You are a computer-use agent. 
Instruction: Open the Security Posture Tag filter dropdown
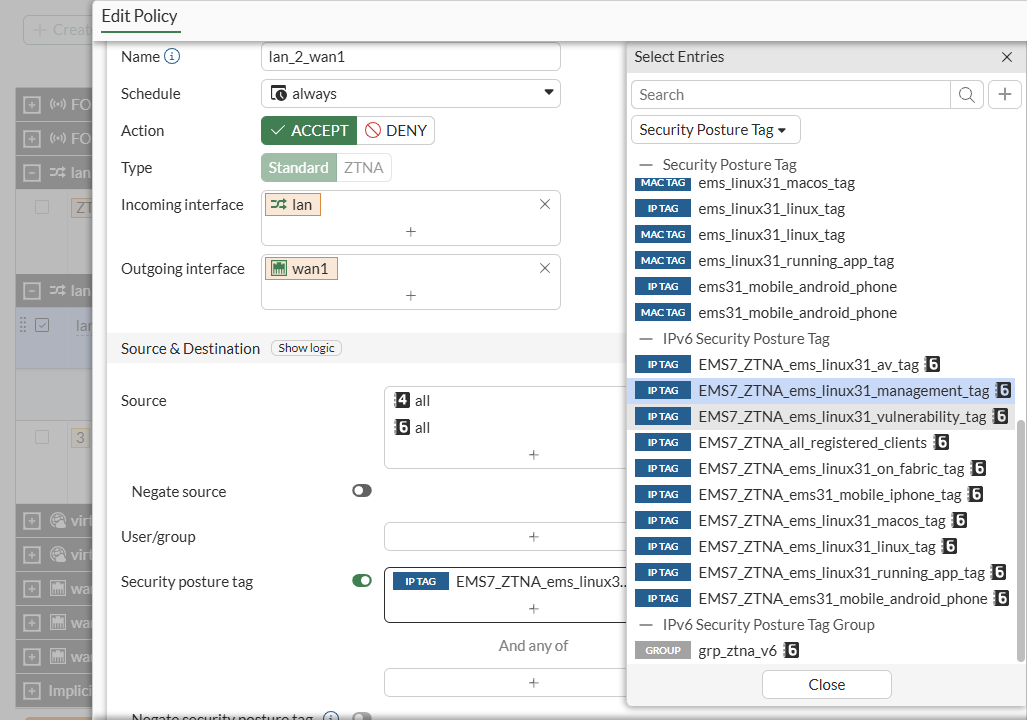pyautogui.click(x=715, y=130)
